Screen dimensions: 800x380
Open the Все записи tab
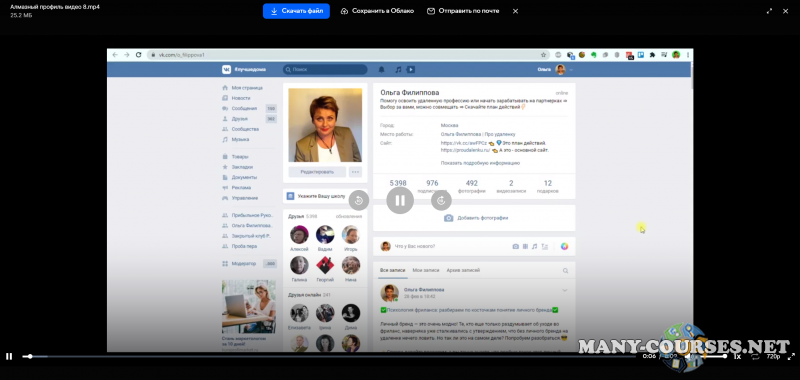click(393, 270)
